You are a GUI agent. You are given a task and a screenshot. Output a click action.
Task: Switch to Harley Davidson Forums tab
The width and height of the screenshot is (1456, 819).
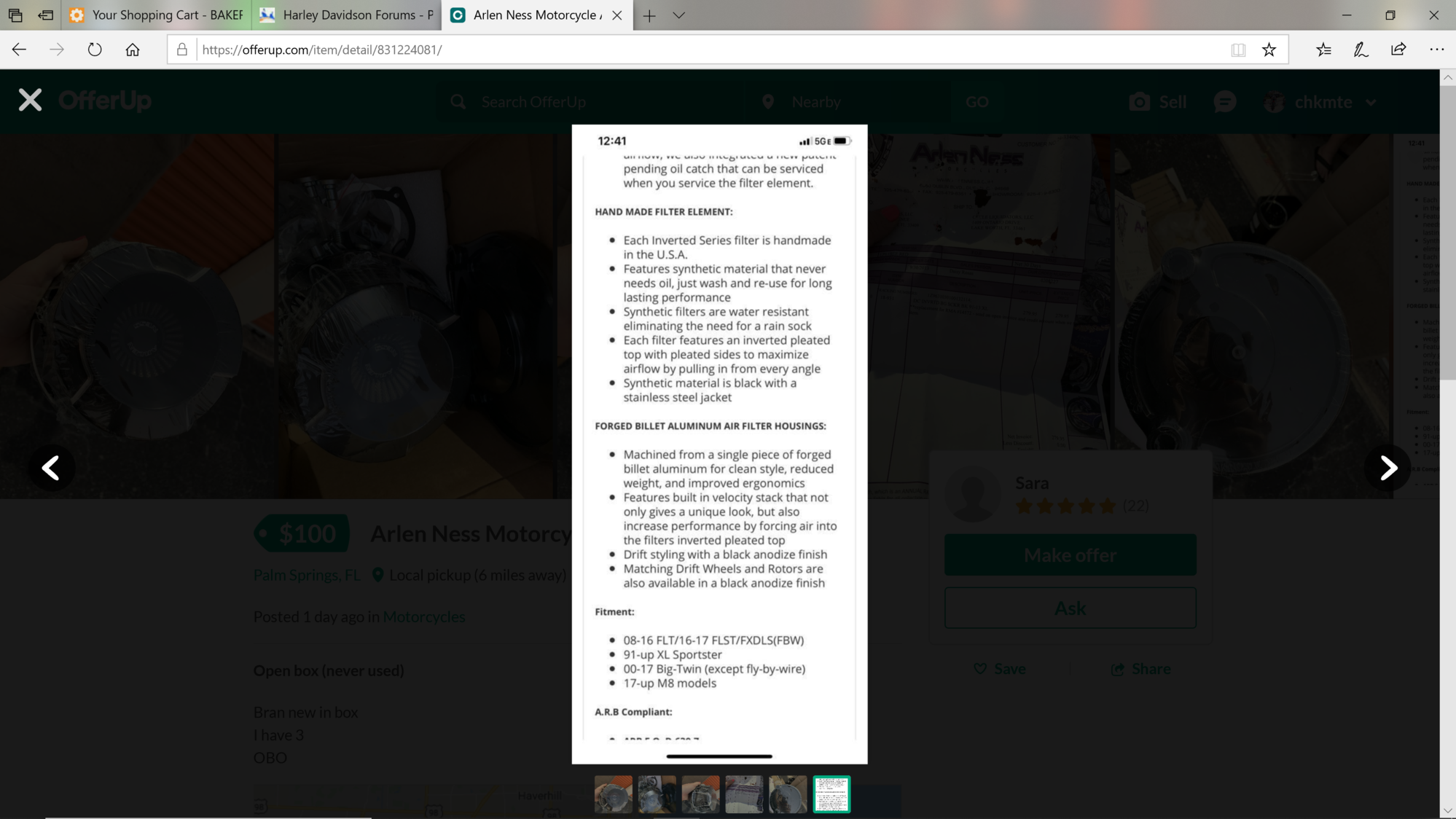click(x=347, y=15)
